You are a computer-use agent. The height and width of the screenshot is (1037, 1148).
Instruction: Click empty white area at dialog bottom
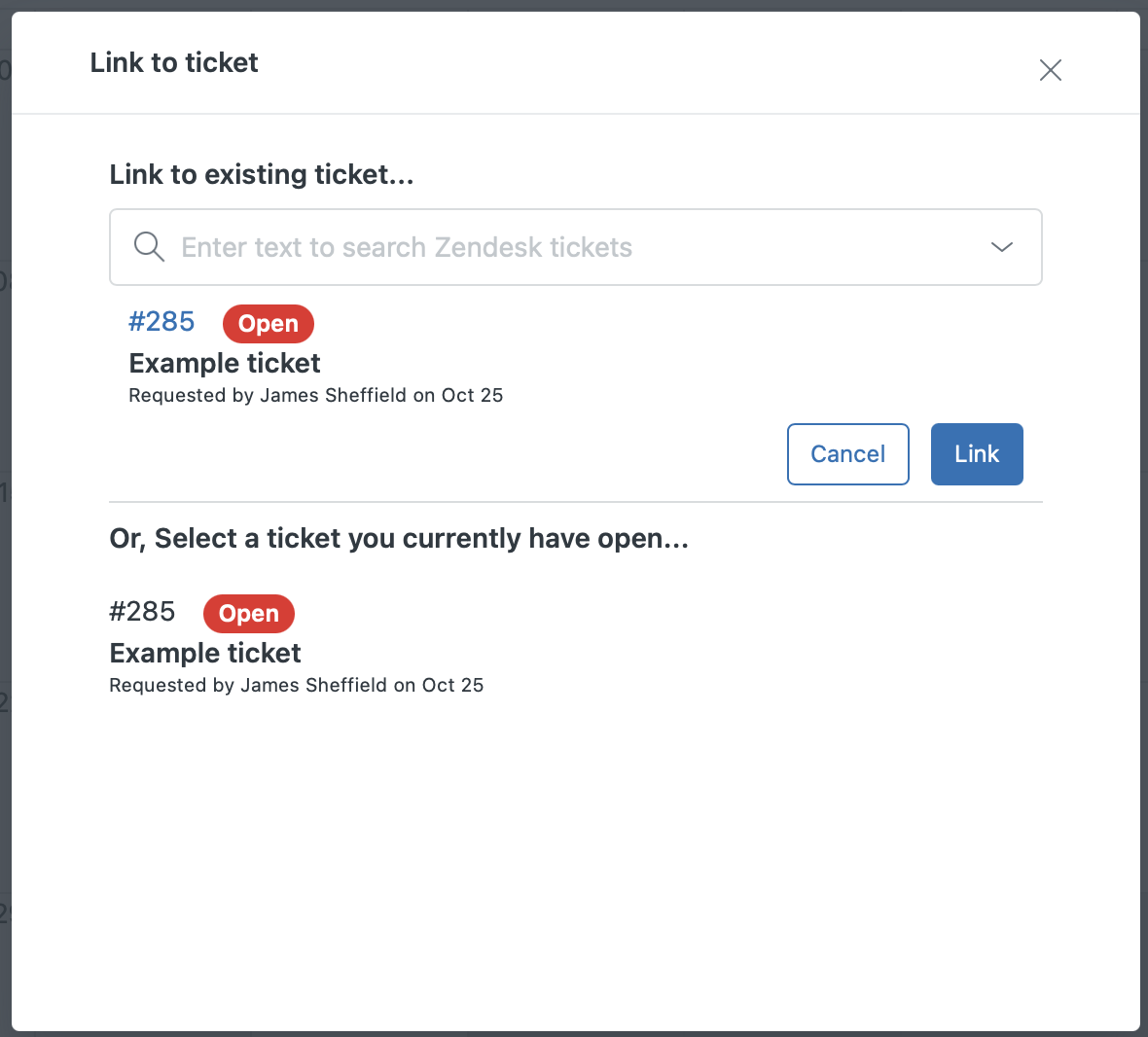click(574, 876)
